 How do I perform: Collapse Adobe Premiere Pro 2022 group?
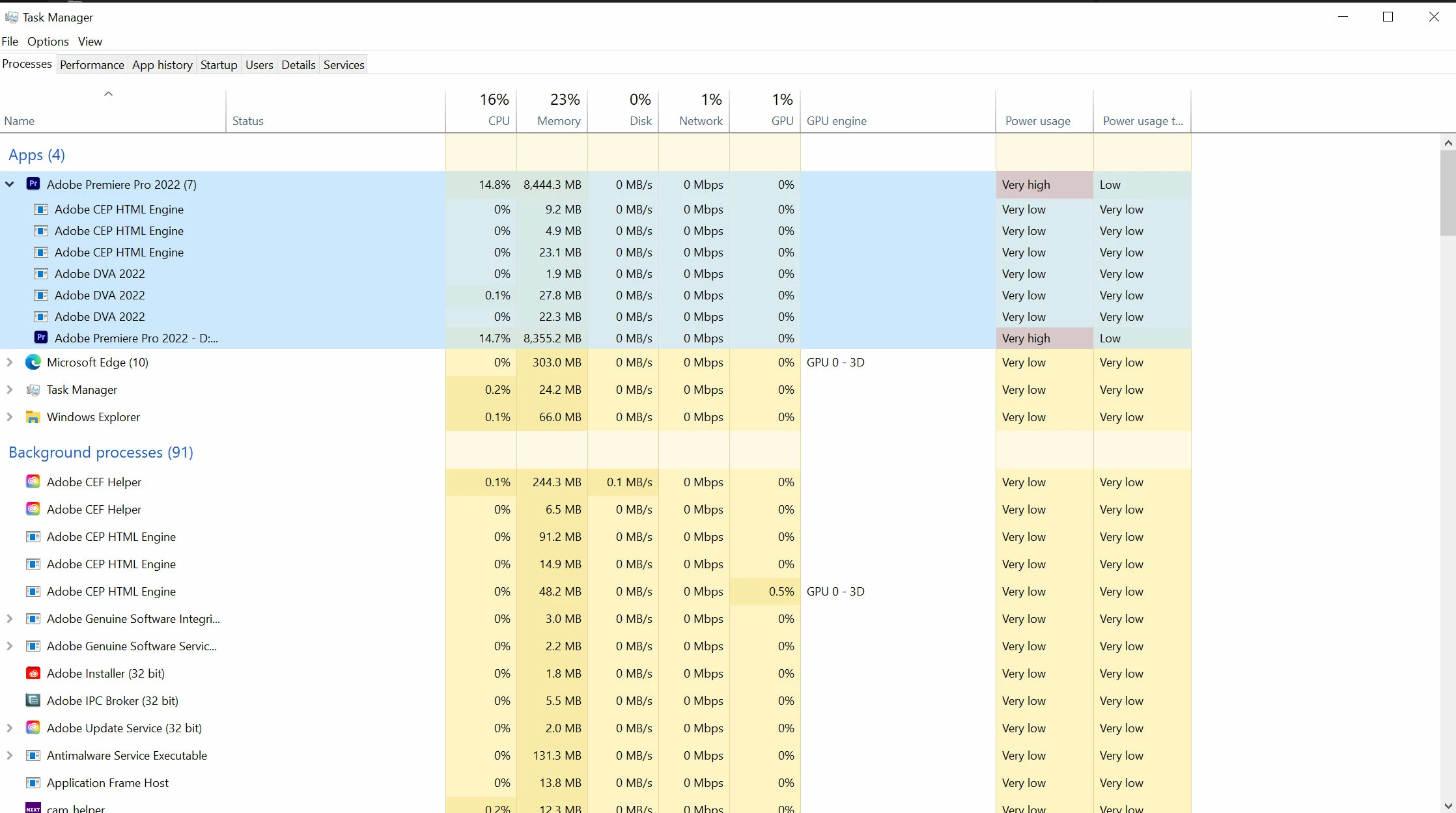[10, 184]
